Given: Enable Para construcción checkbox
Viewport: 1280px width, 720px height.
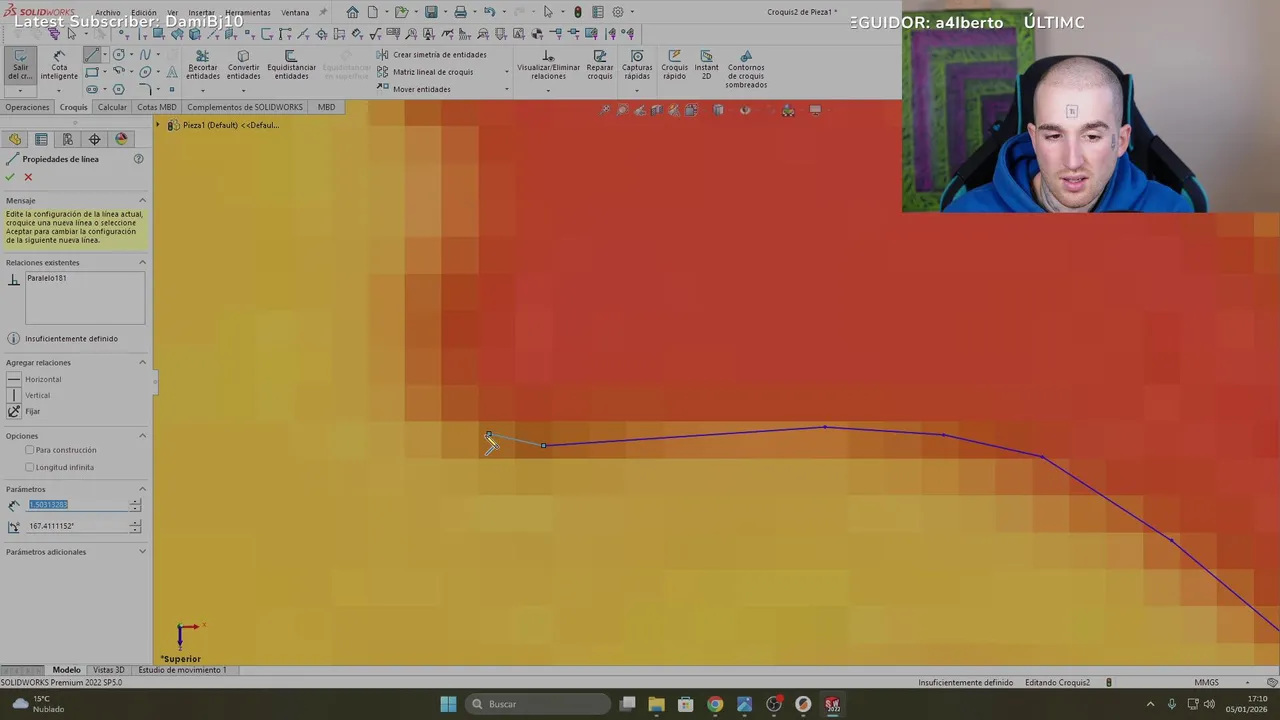Looking at the screenshot, I should point(30,450).
